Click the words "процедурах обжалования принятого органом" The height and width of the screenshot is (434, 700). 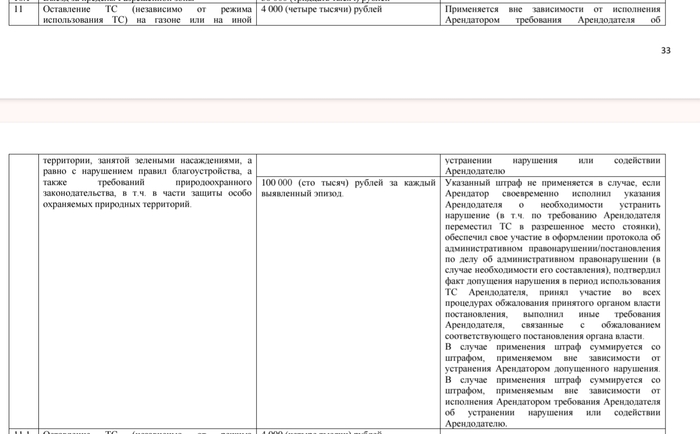pos(536,303)
